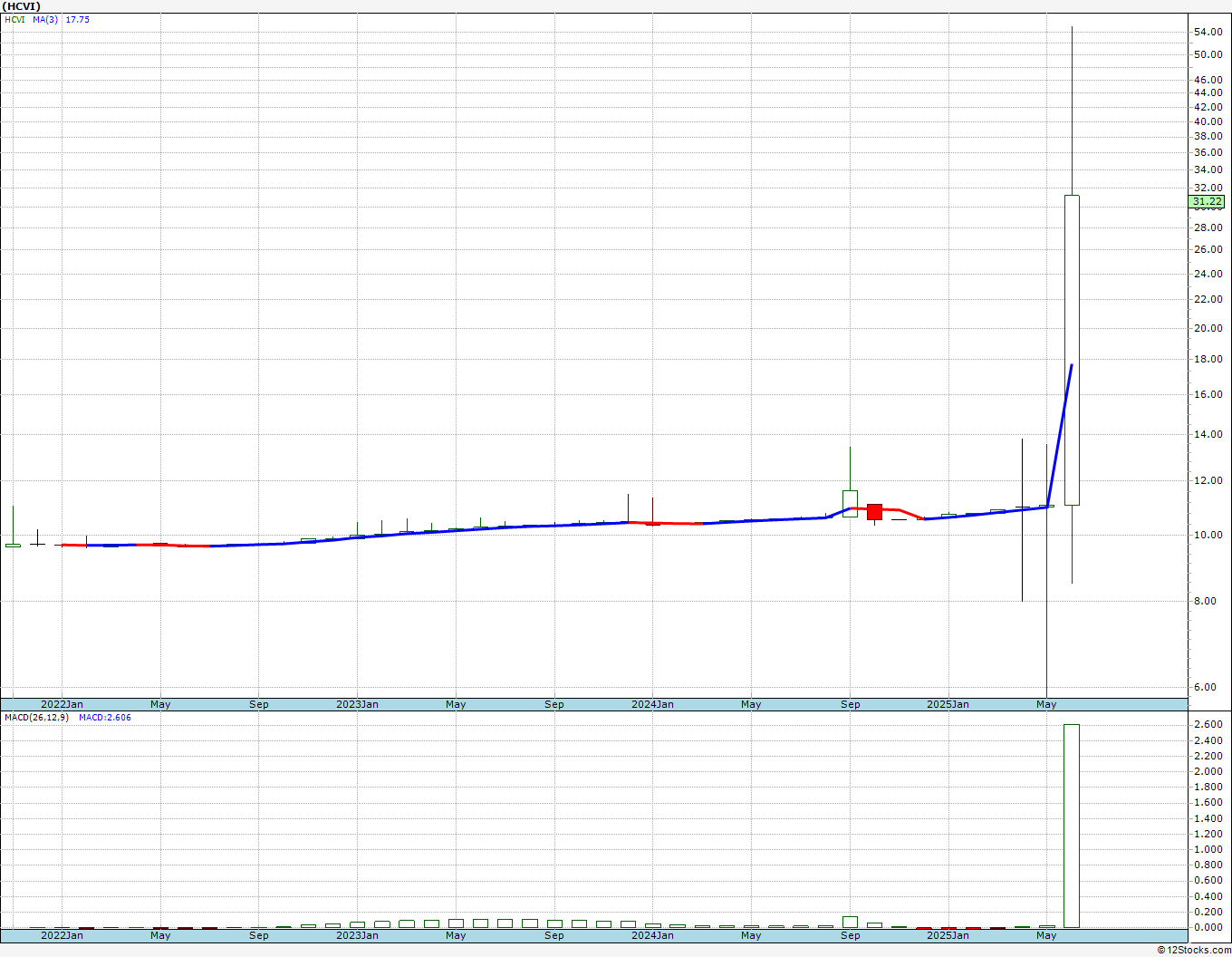Click the 54.00 price axis label

[1208, 32]
